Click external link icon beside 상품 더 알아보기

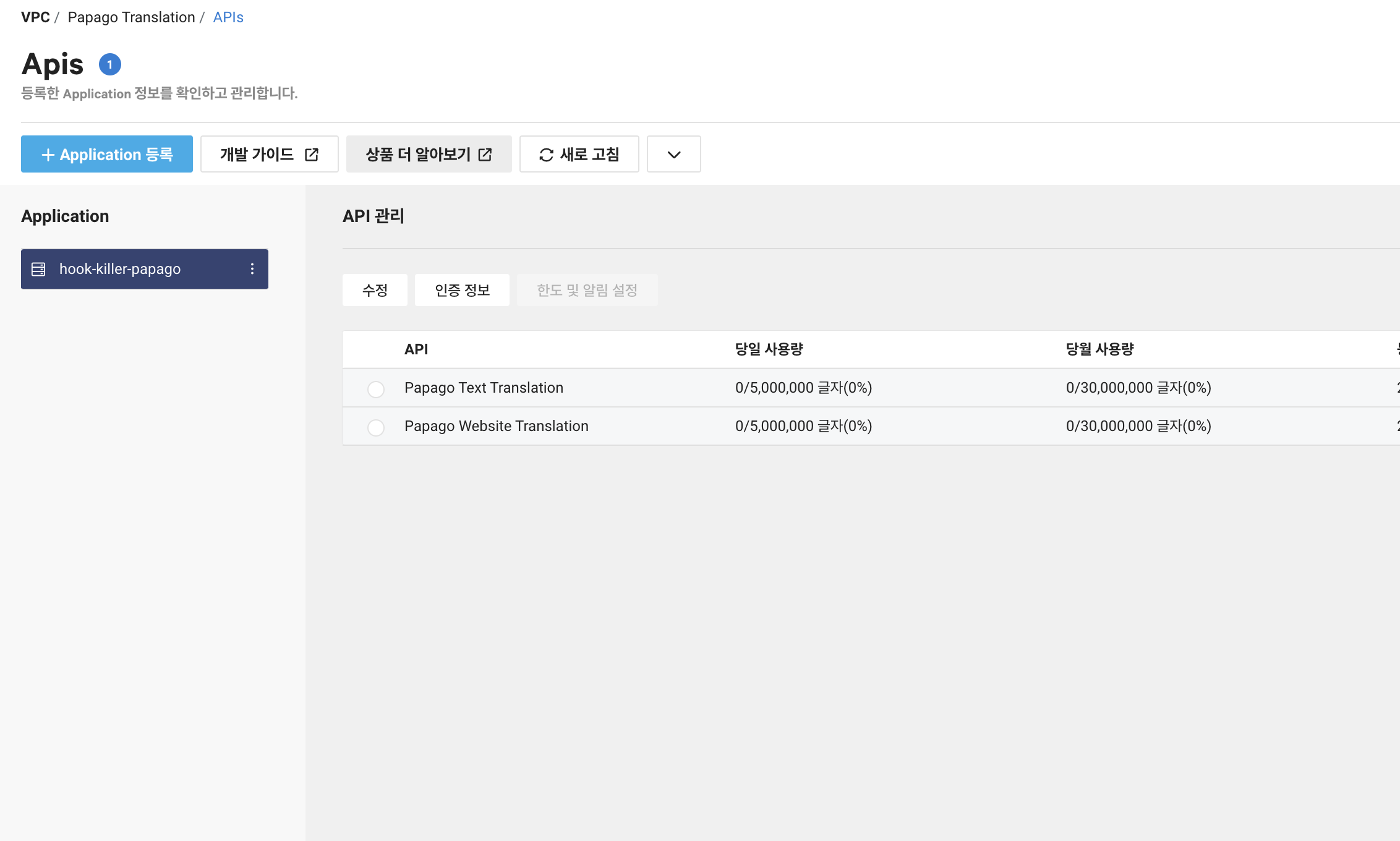(485, 155)
